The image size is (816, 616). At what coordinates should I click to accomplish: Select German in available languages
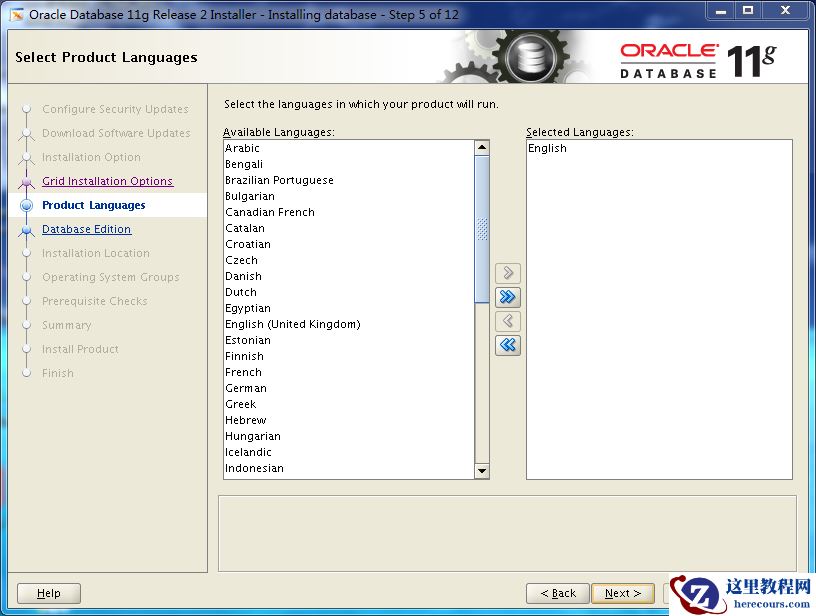349,388
